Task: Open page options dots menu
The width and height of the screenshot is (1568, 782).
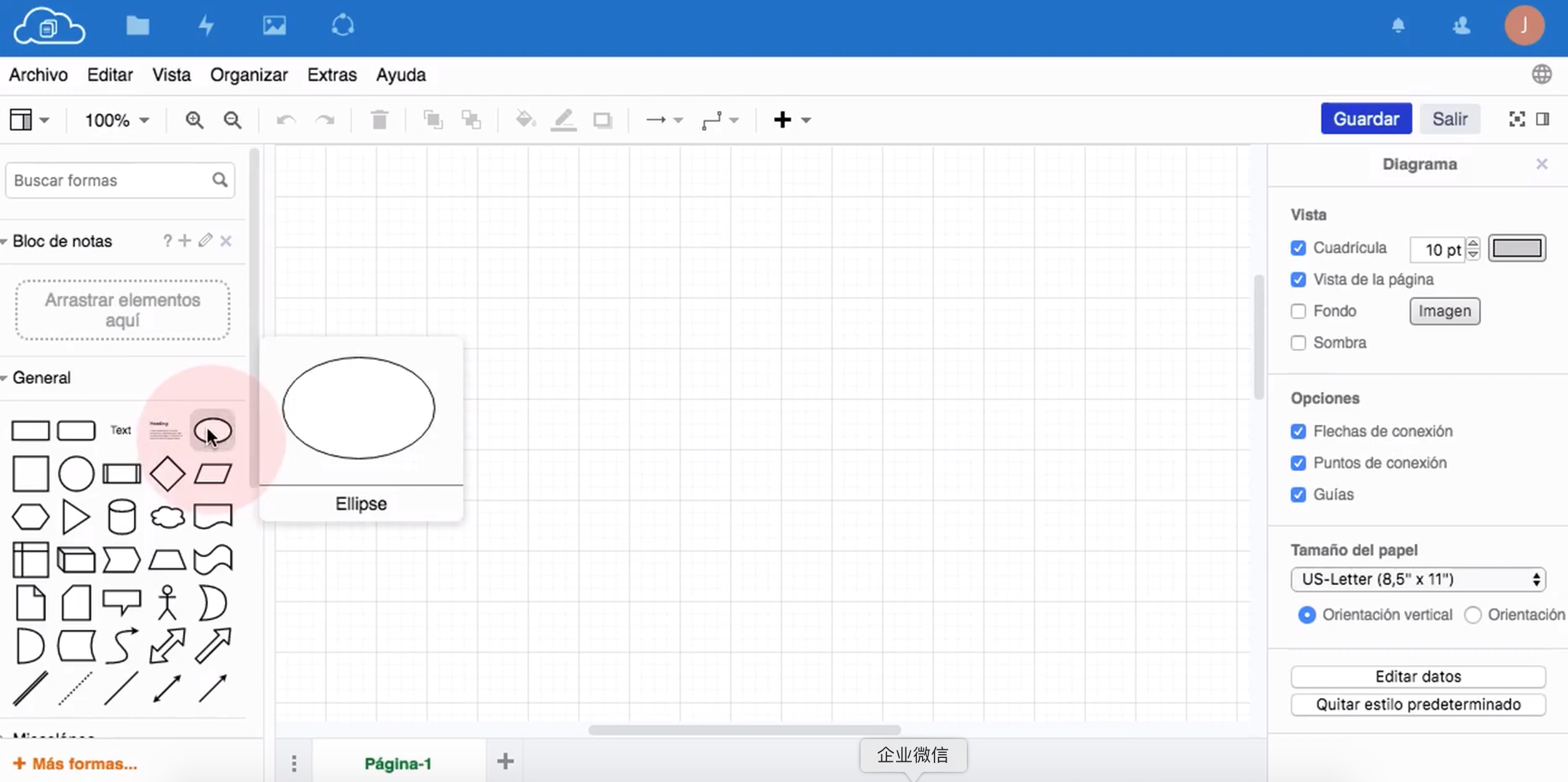Action: [x=294, y=764]
